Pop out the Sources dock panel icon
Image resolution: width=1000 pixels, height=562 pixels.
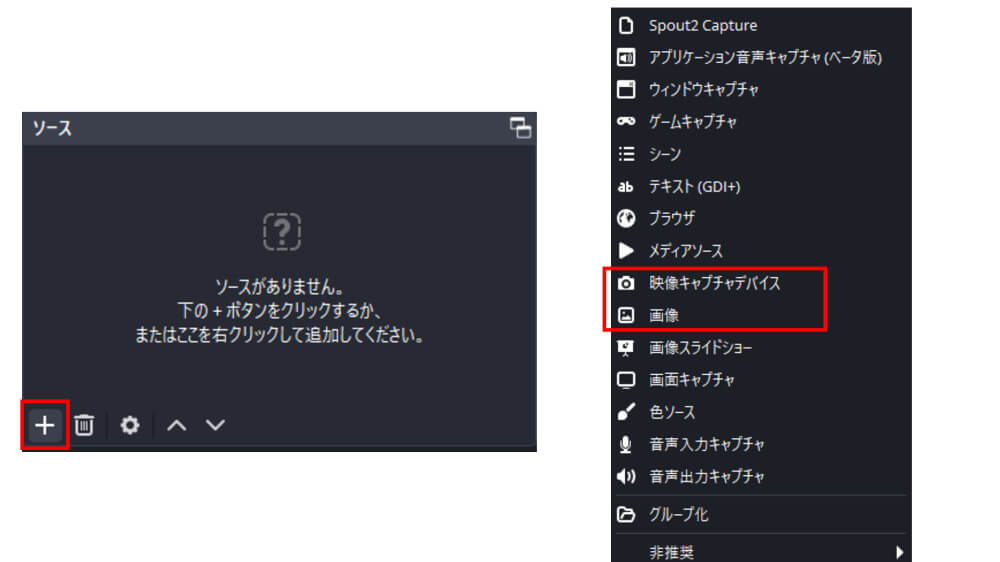coord(520,128)
